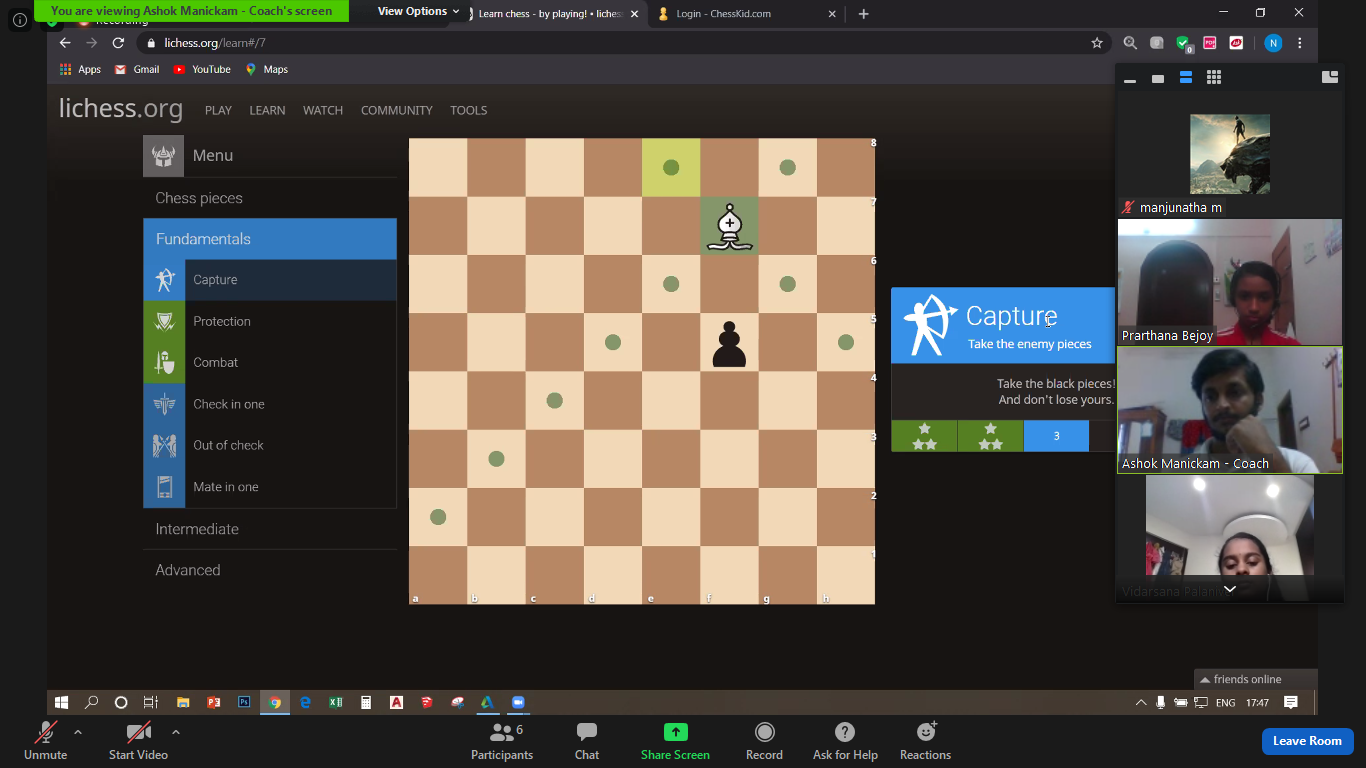Click the Leave Room button
The image size is (1366, 768).
1307,741
